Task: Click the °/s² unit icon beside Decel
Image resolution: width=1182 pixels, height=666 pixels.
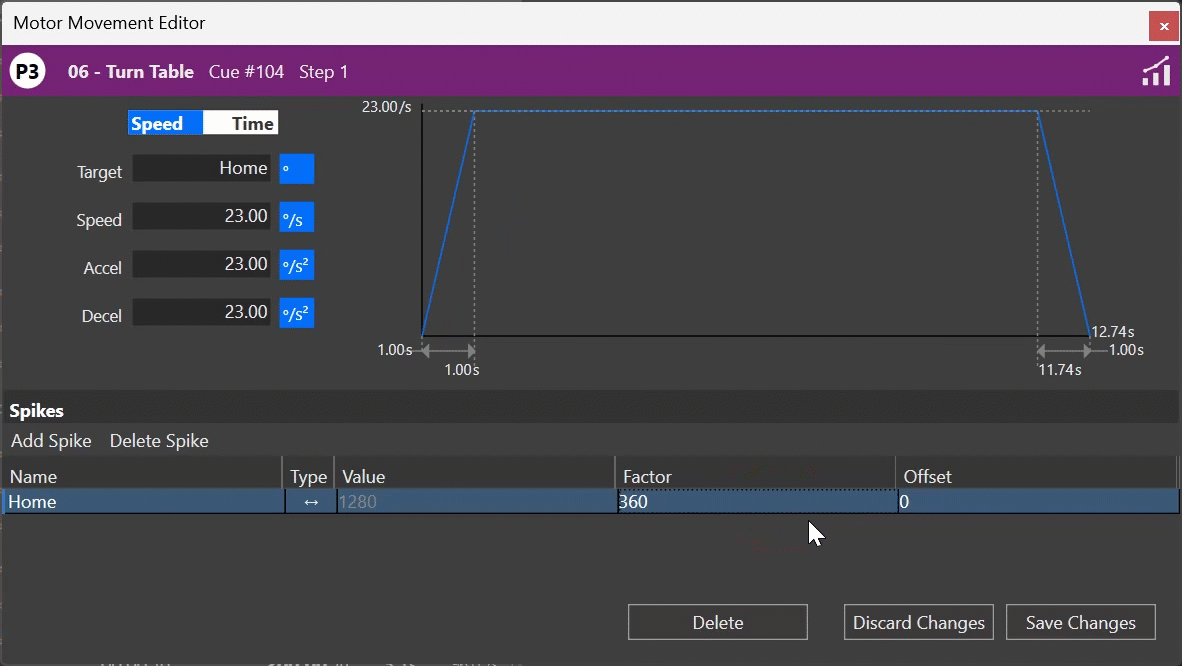Action: 295,312
